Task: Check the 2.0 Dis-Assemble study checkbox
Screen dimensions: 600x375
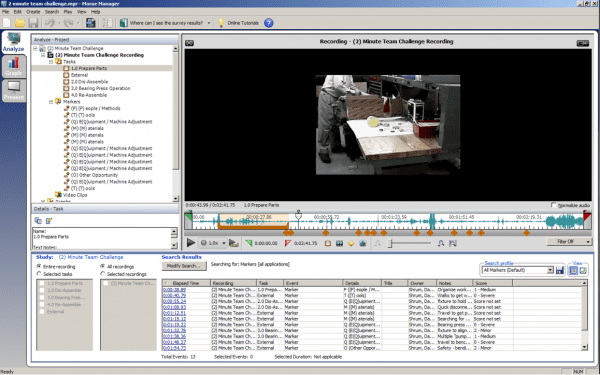Action: coord(42,290)
